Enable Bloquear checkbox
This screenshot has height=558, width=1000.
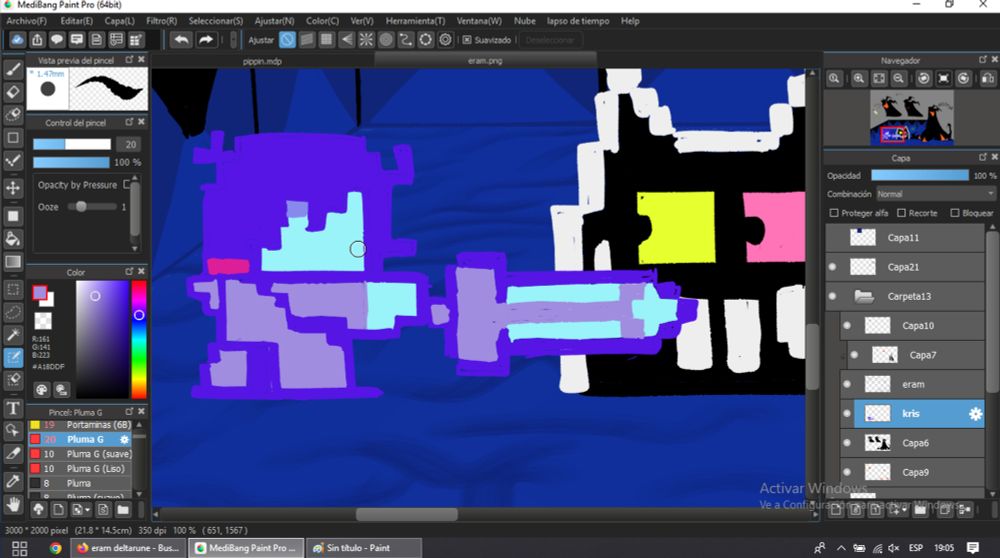coord(955,213)
